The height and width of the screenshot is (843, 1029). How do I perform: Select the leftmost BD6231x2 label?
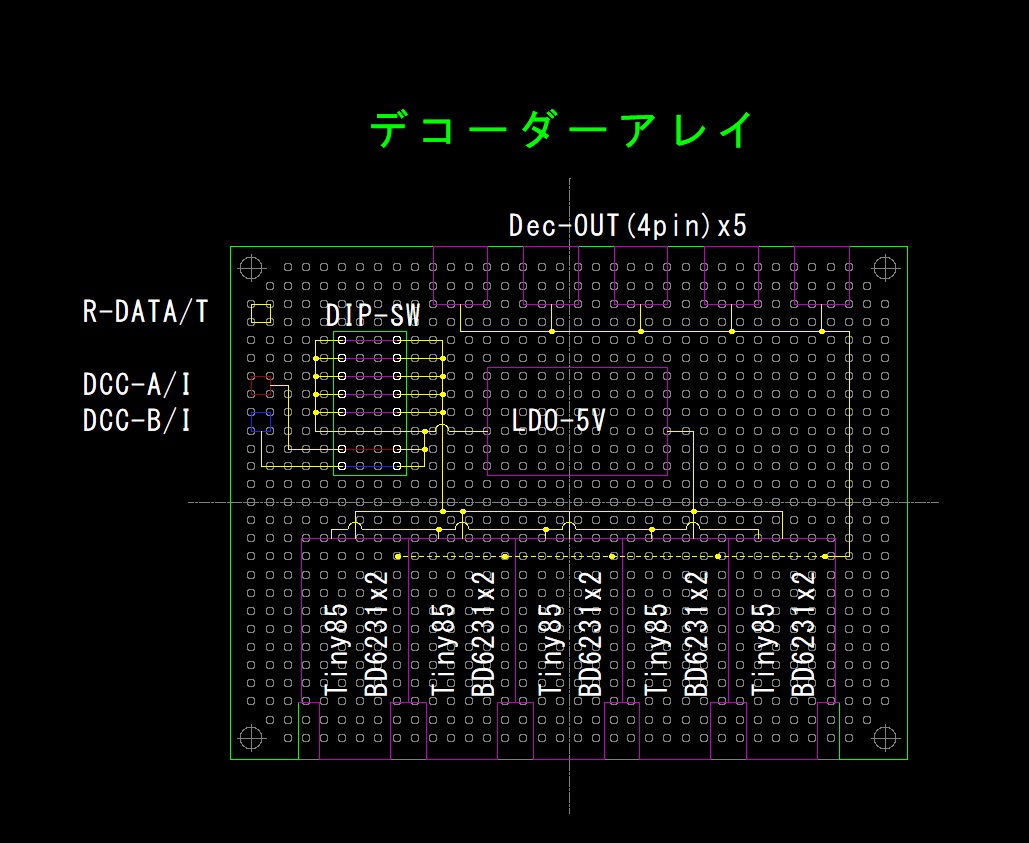pyautogui.click(x=377, y=634)
